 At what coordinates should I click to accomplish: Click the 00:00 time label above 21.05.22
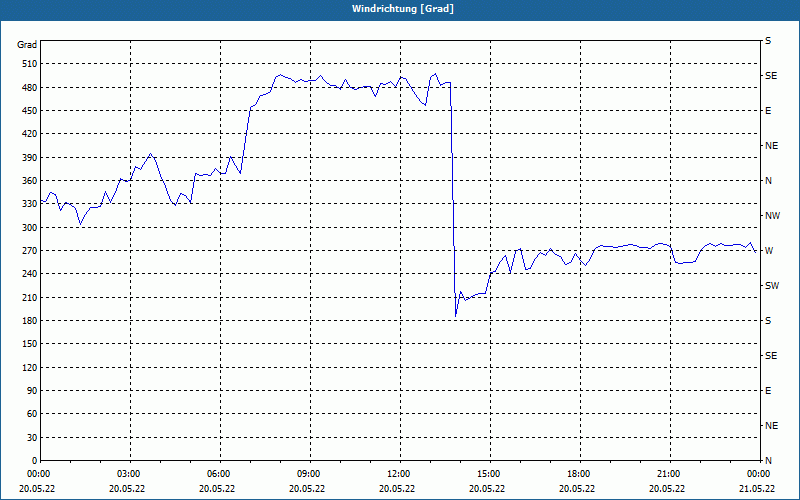[757, 473]
